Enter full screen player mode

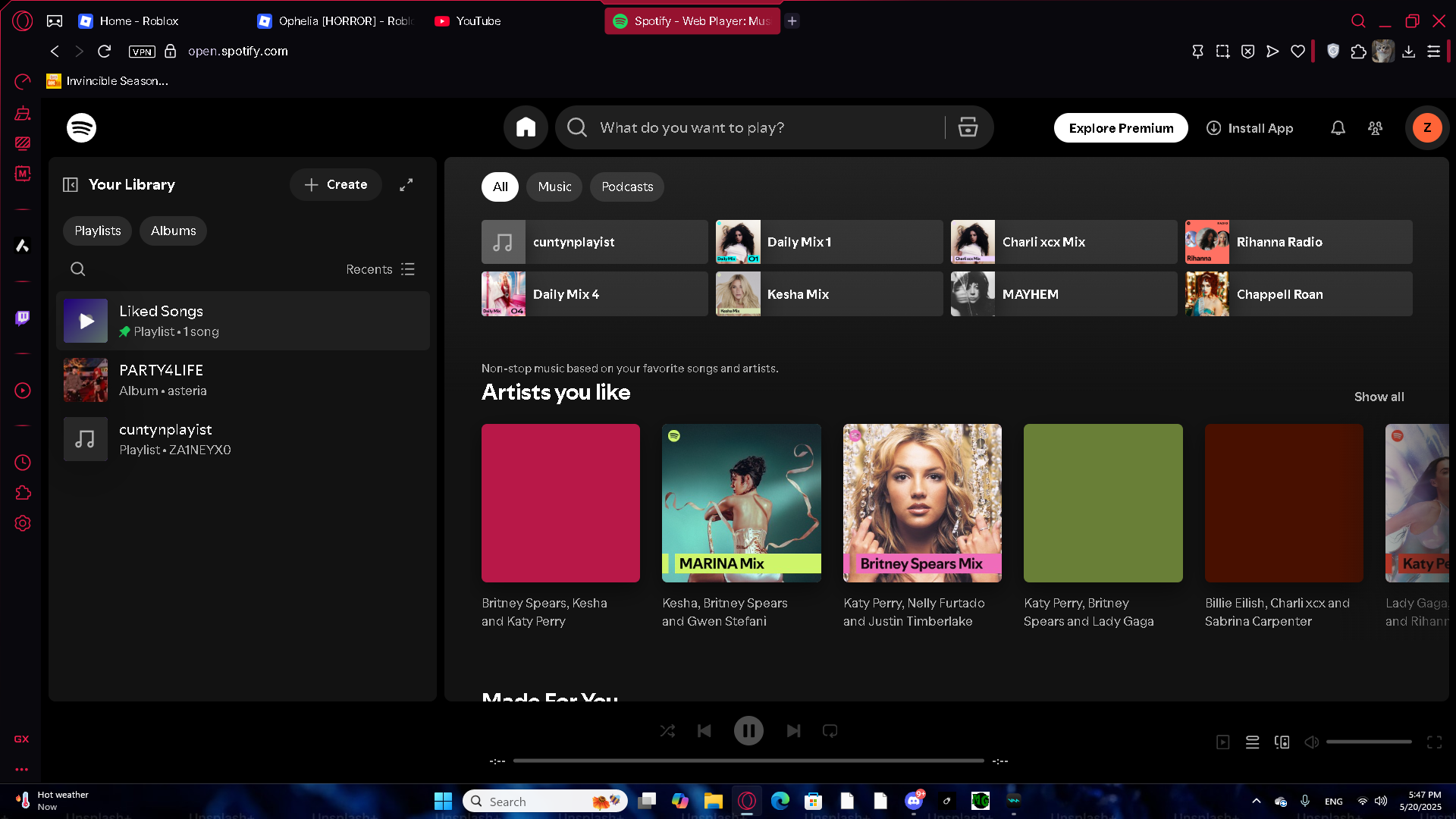coord(1434,742)
